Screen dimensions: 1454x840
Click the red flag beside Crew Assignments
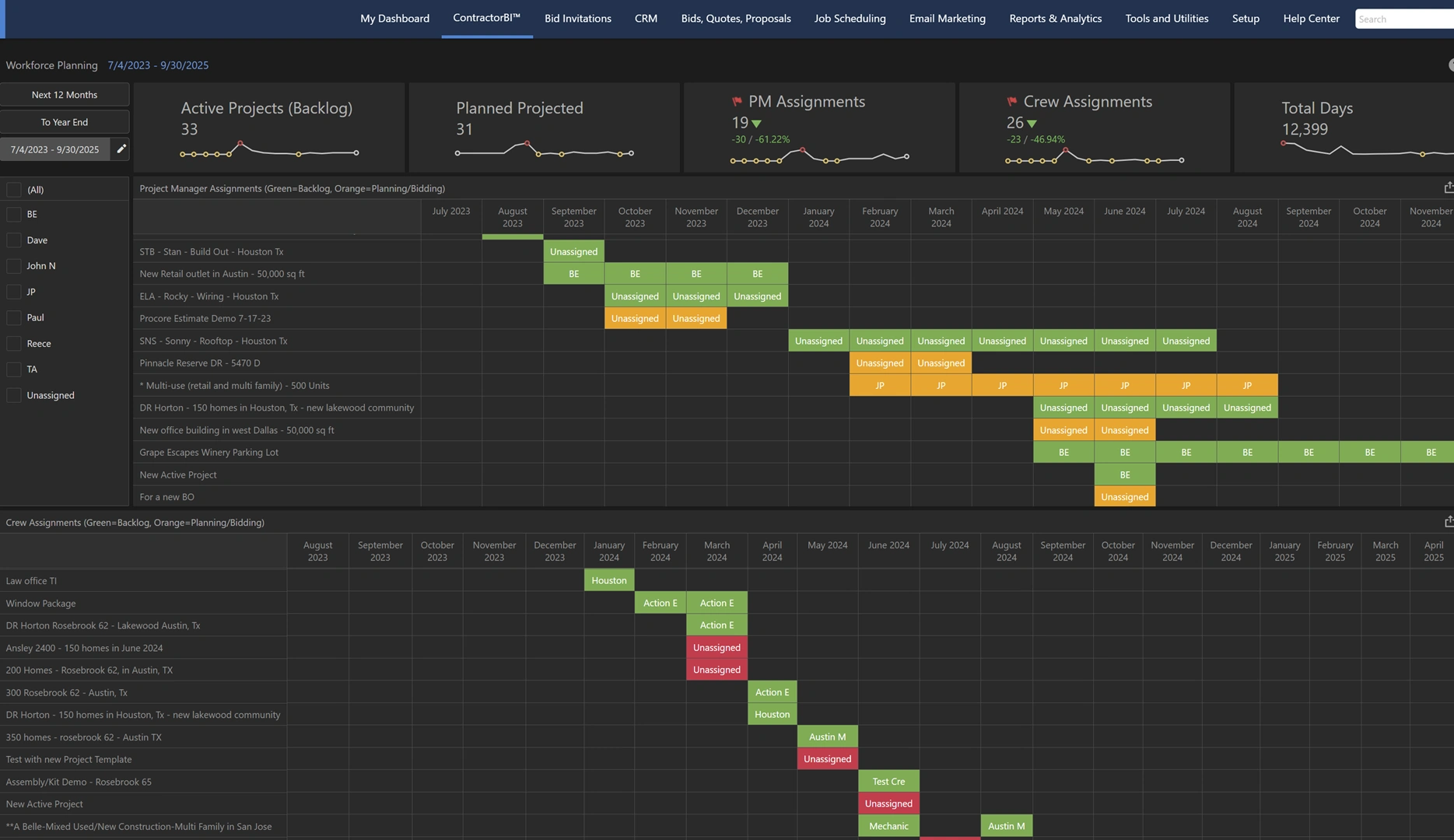(x=1011, y=102)
